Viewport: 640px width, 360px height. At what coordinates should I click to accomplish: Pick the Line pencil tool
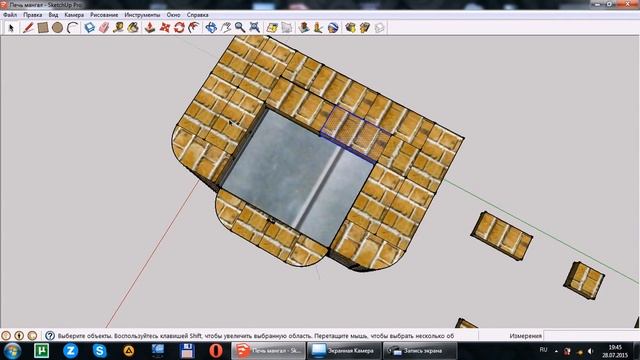point(28,28)
